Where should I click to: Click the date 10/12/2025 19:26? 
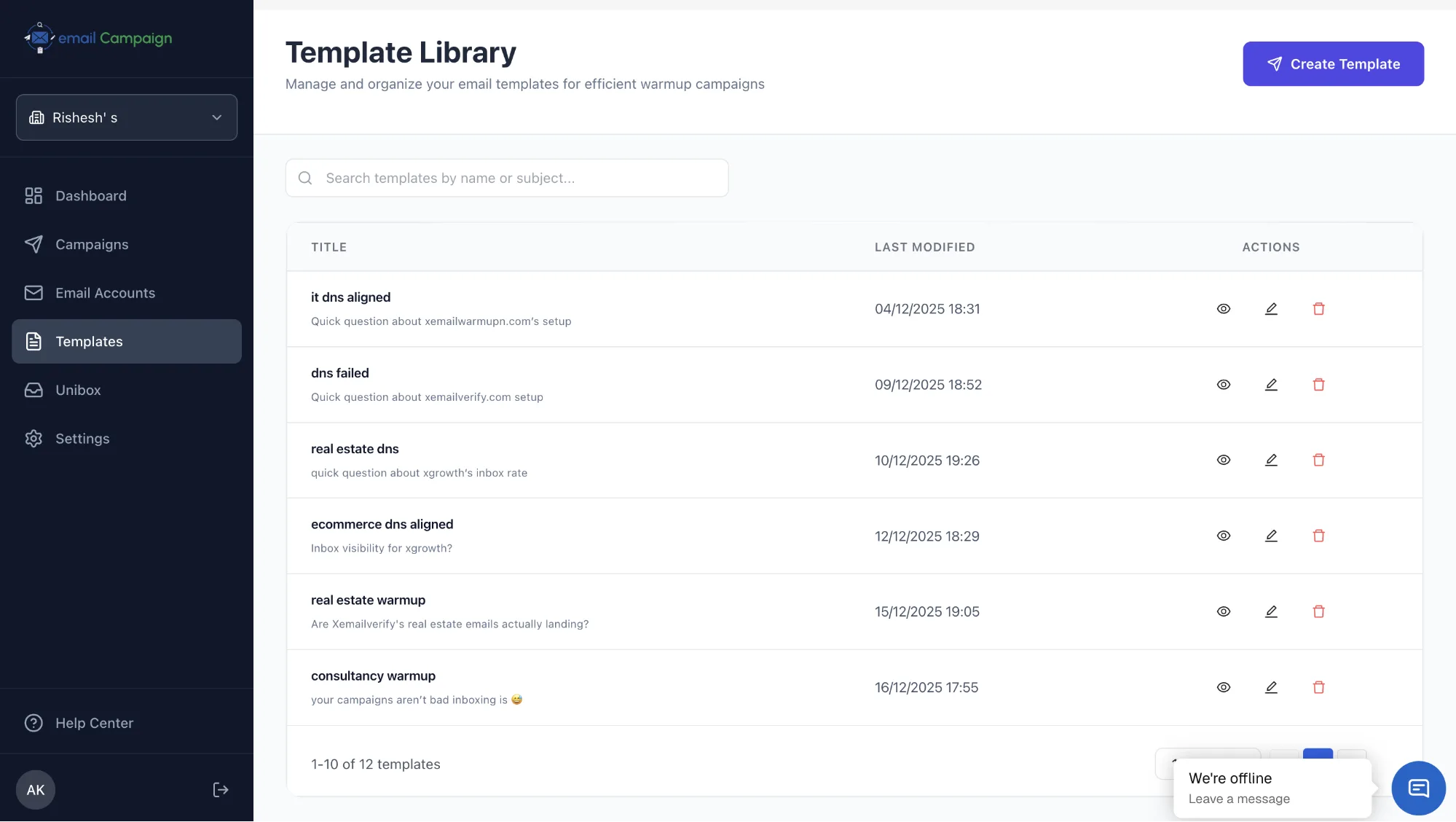tap(926, 461)
